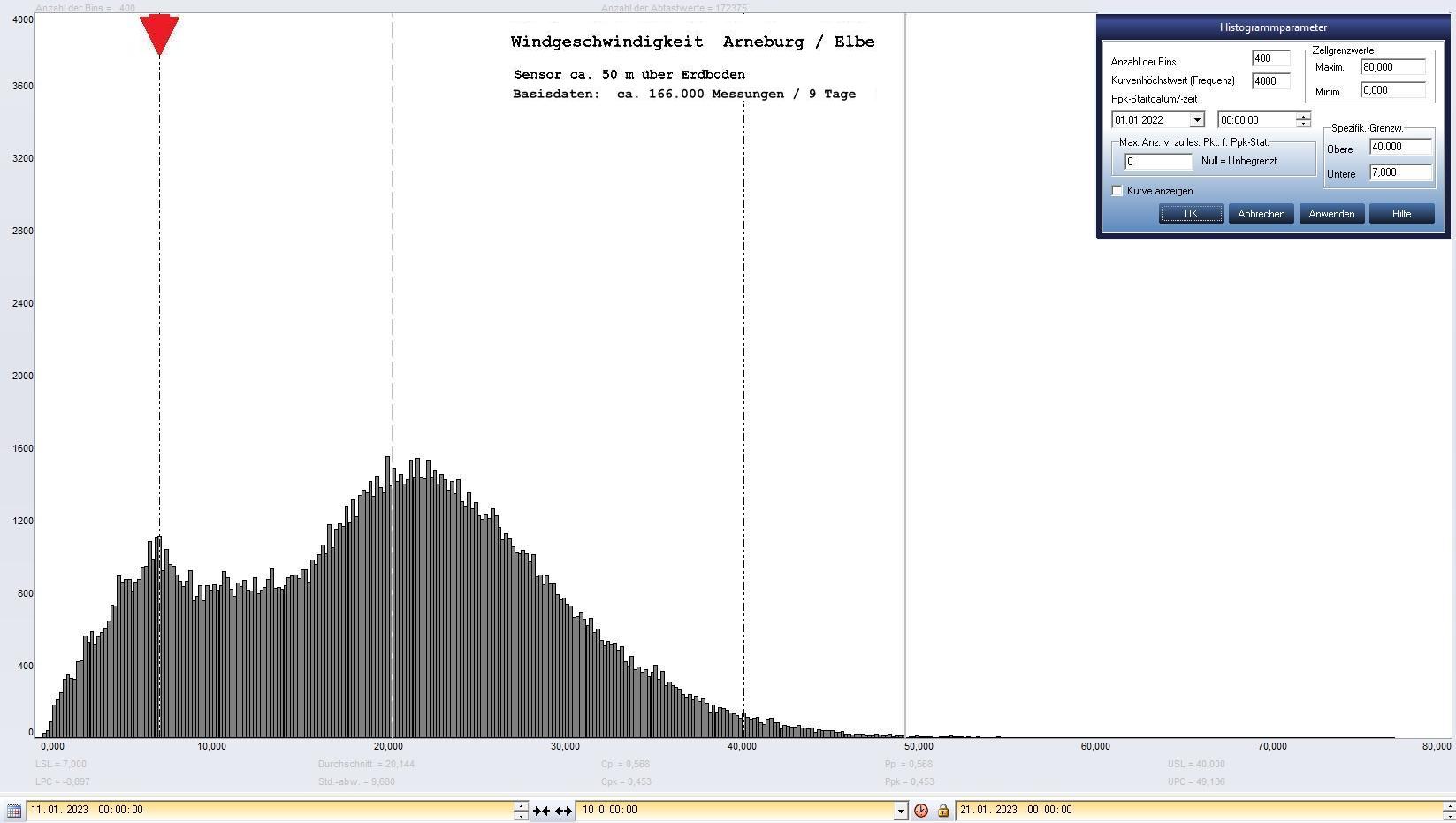Click the 'Anzahl der Abtastwerte = 172375' header text
This screenshot has height=823, width=1456.
[674, 8]
